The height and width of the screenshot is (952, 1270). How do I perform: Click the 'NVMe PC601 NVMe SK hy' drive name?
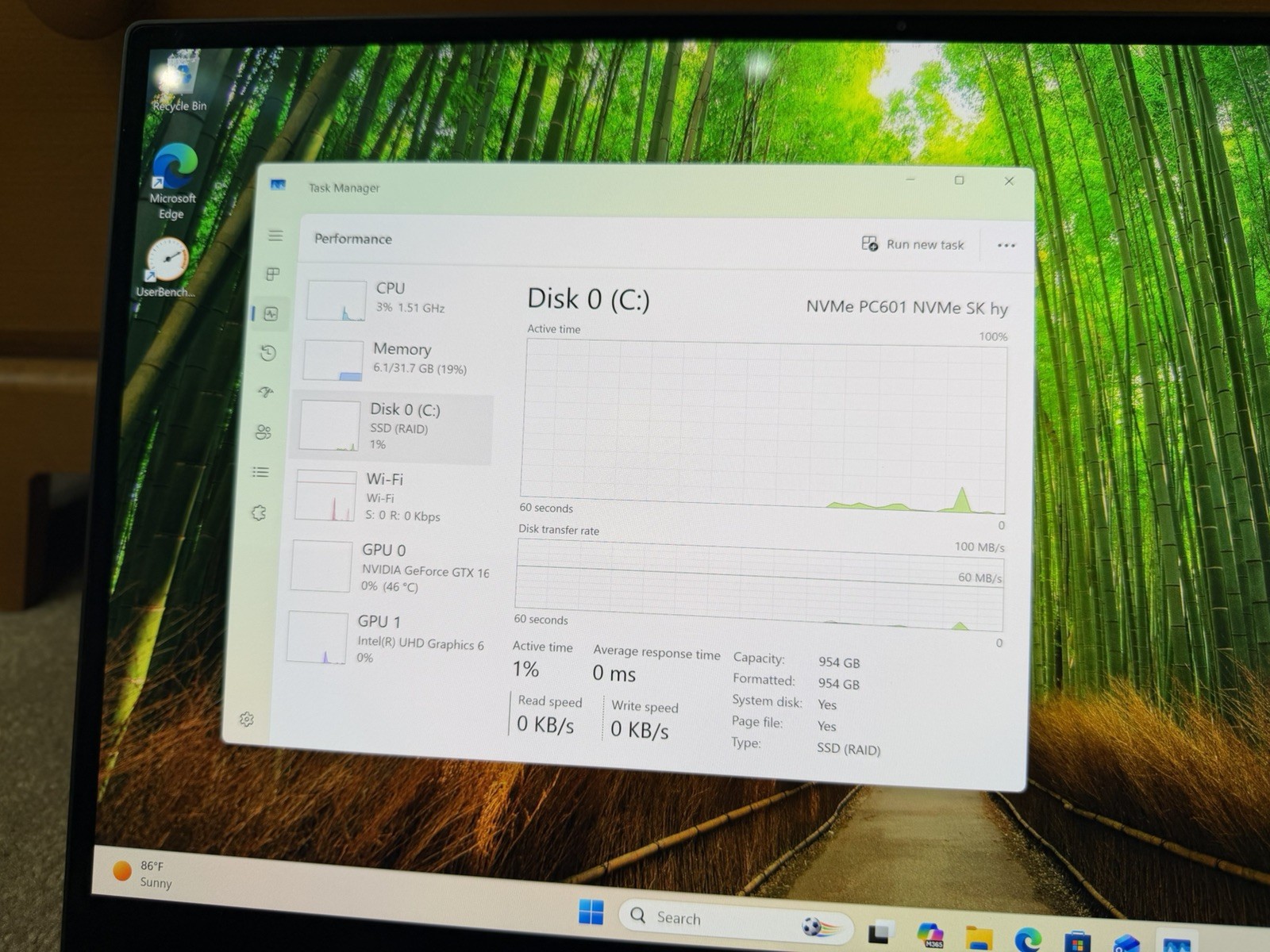coord(906,307)
